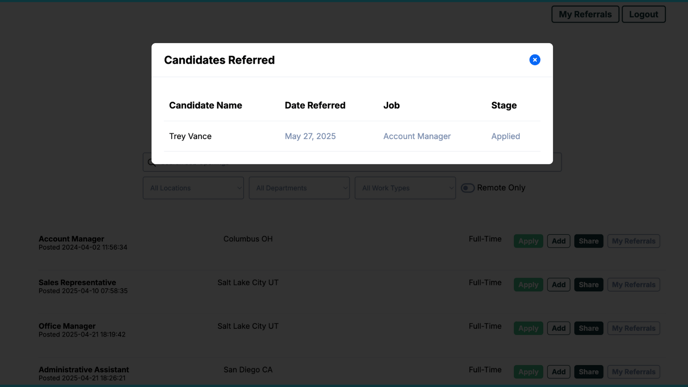
Task: Log out using the Logout button
Action: point(643,14)
